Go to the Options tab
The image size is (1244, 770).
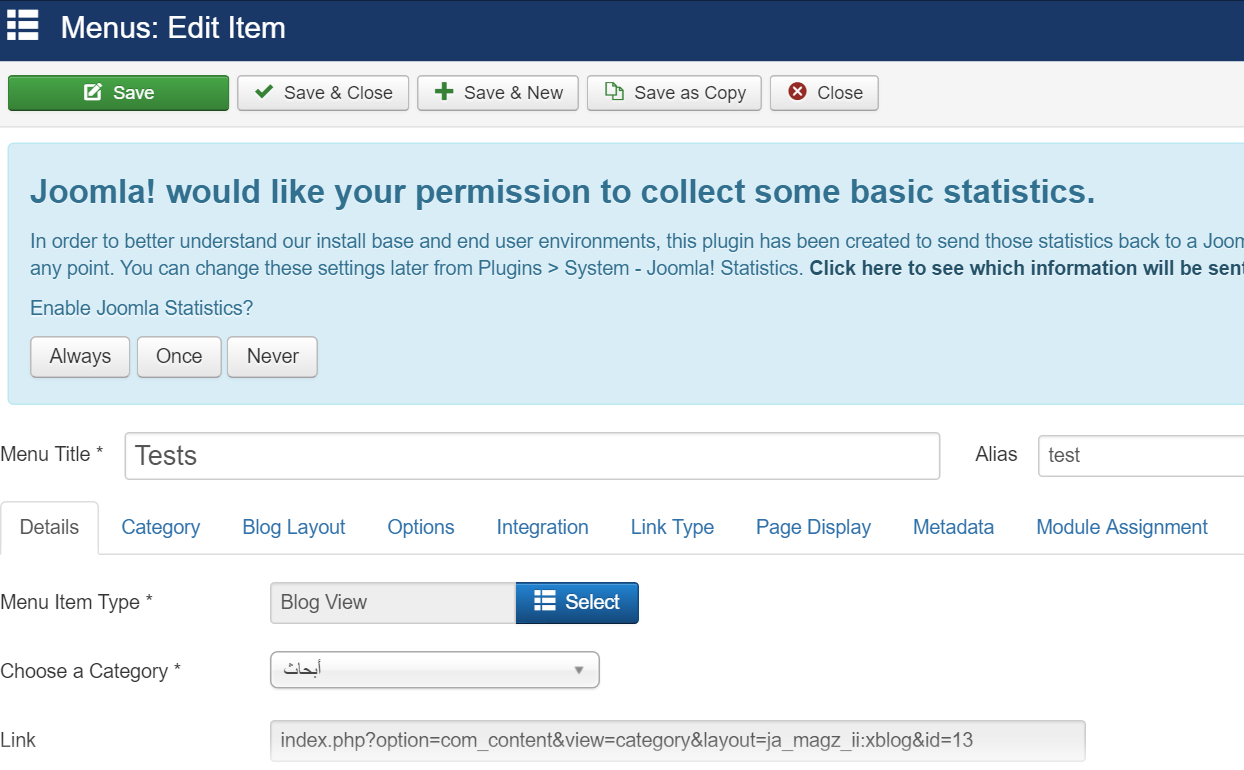click(x=421, y=527)
